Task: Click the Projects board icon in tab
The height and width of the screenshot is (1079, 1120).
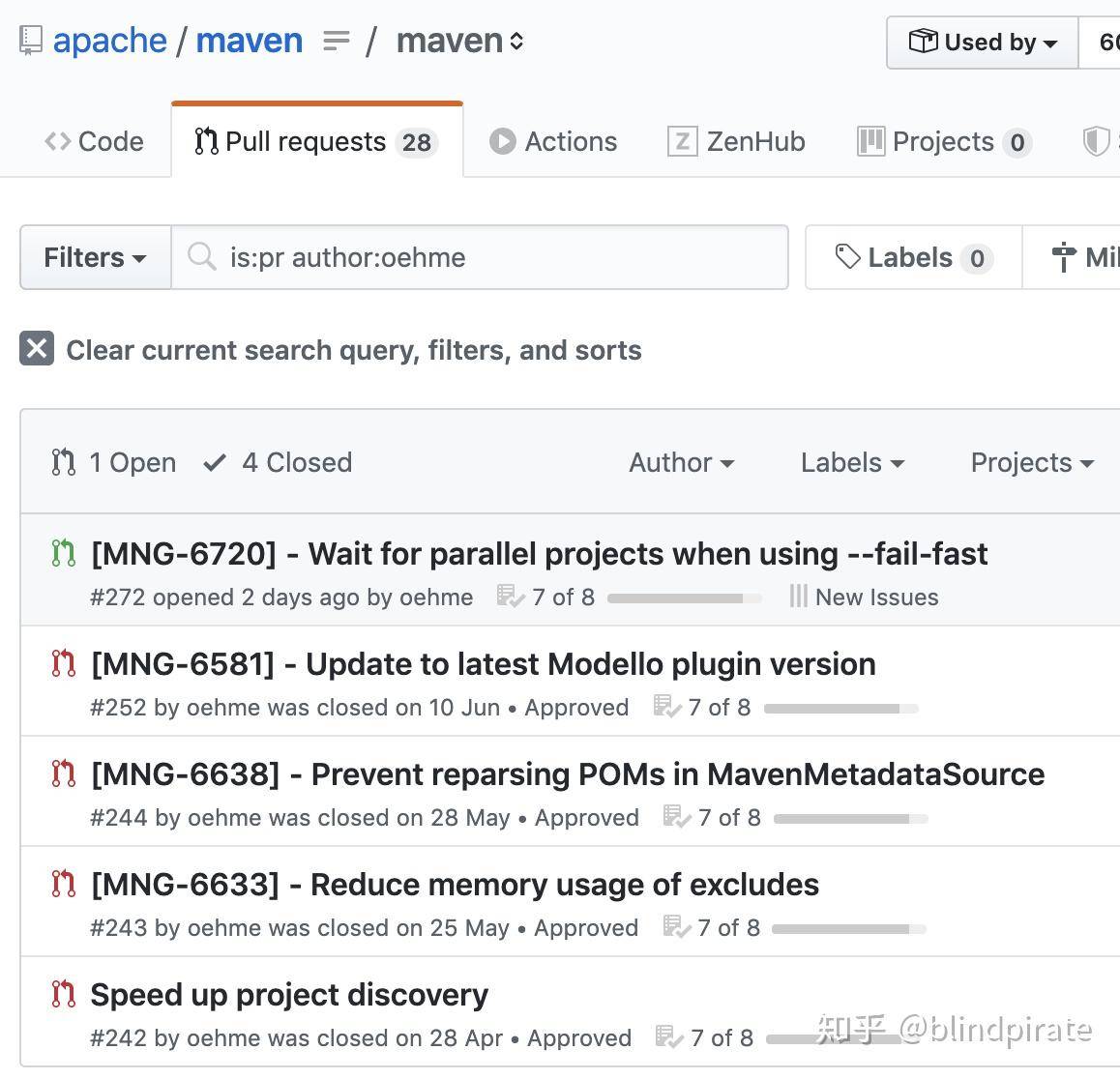Action: click(870, 141)
